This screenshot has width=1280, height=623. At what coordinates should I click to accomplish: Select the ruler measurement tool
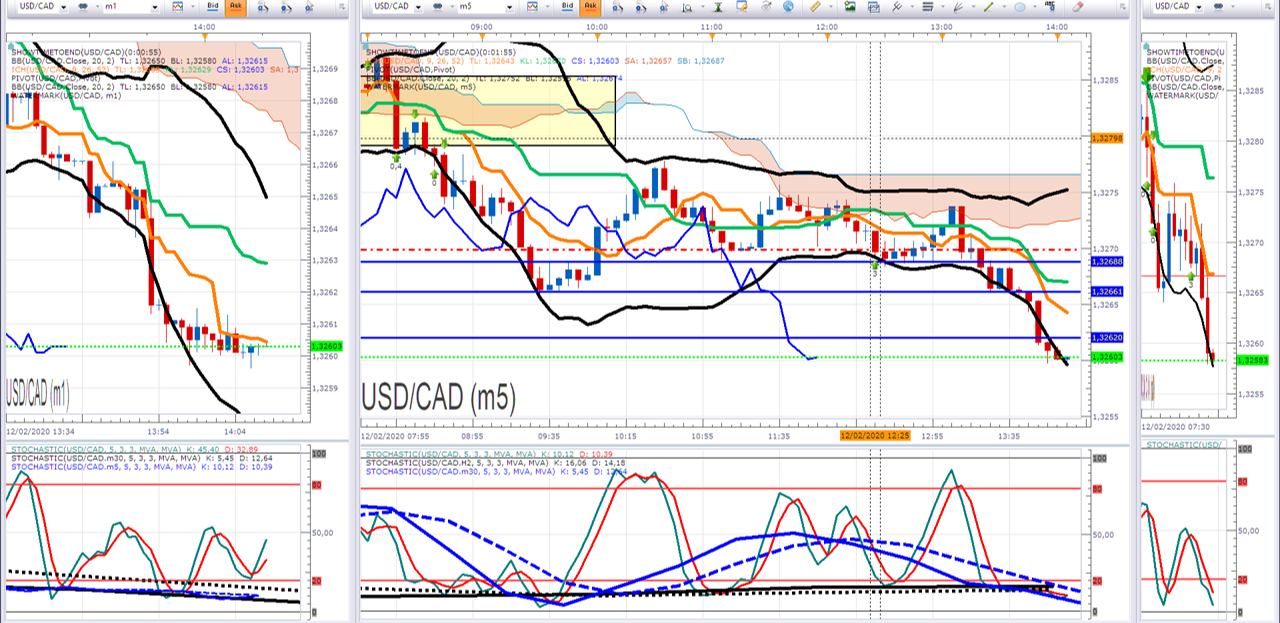pos(815,7)
